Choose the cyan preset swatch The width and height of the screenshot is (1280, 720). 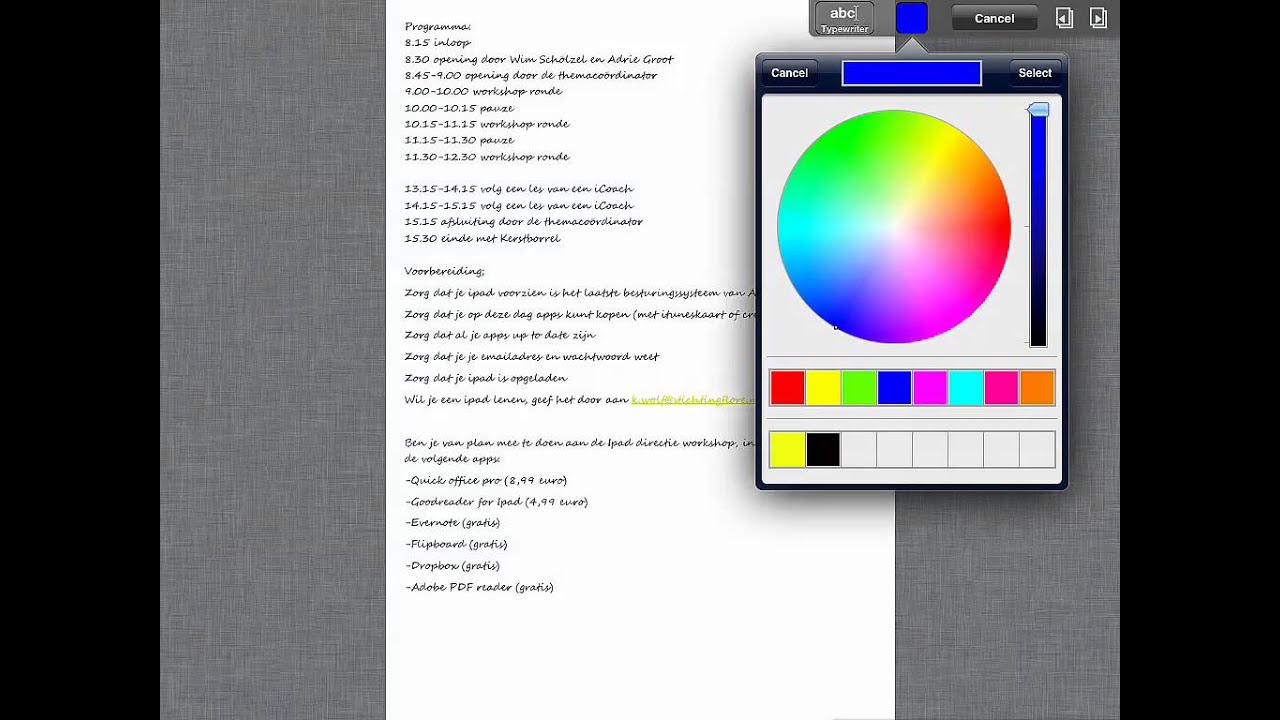point(965,388)
